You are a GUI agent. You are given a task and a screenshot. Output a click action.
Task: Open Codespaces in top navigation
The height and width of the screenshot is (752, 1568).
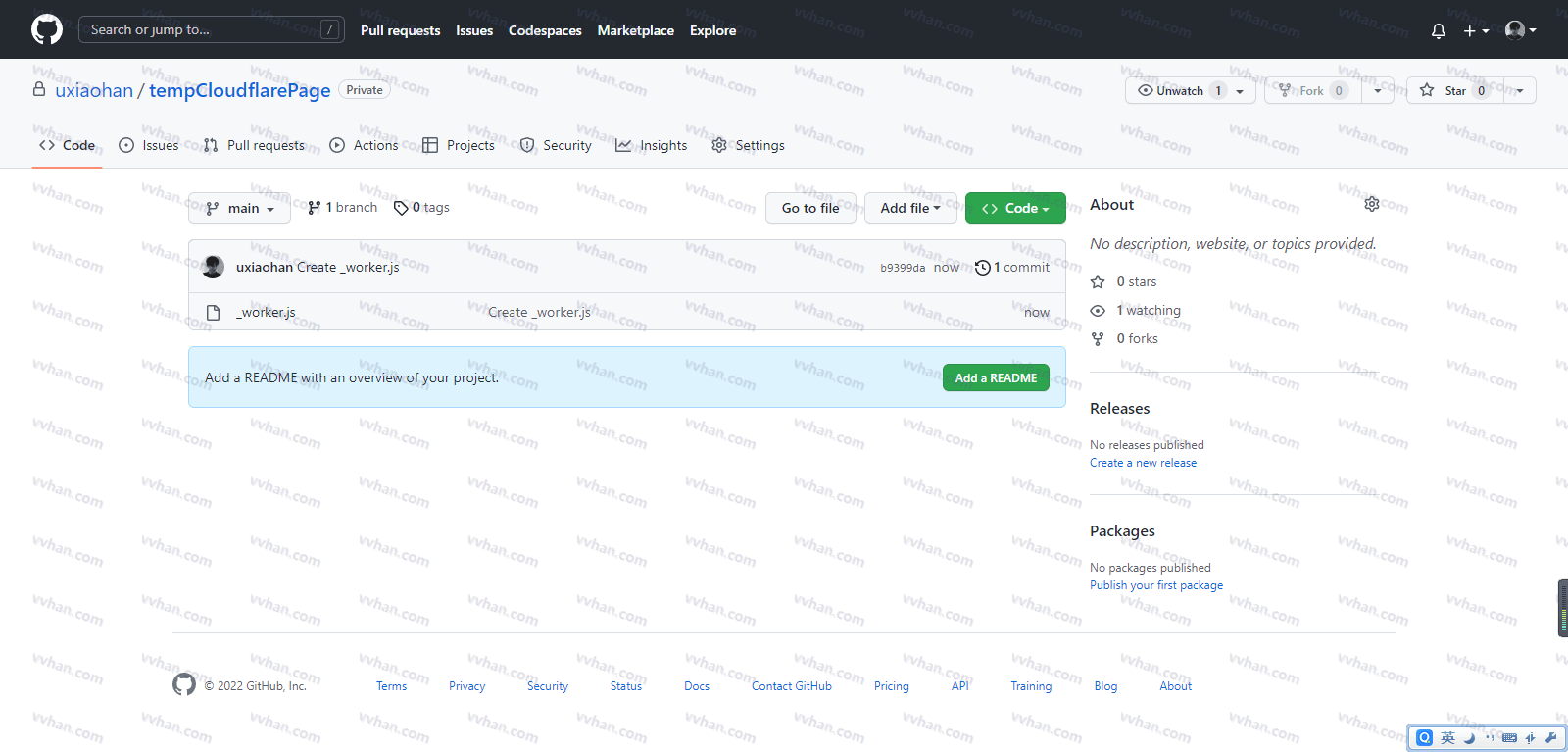(x=545, y=30)
